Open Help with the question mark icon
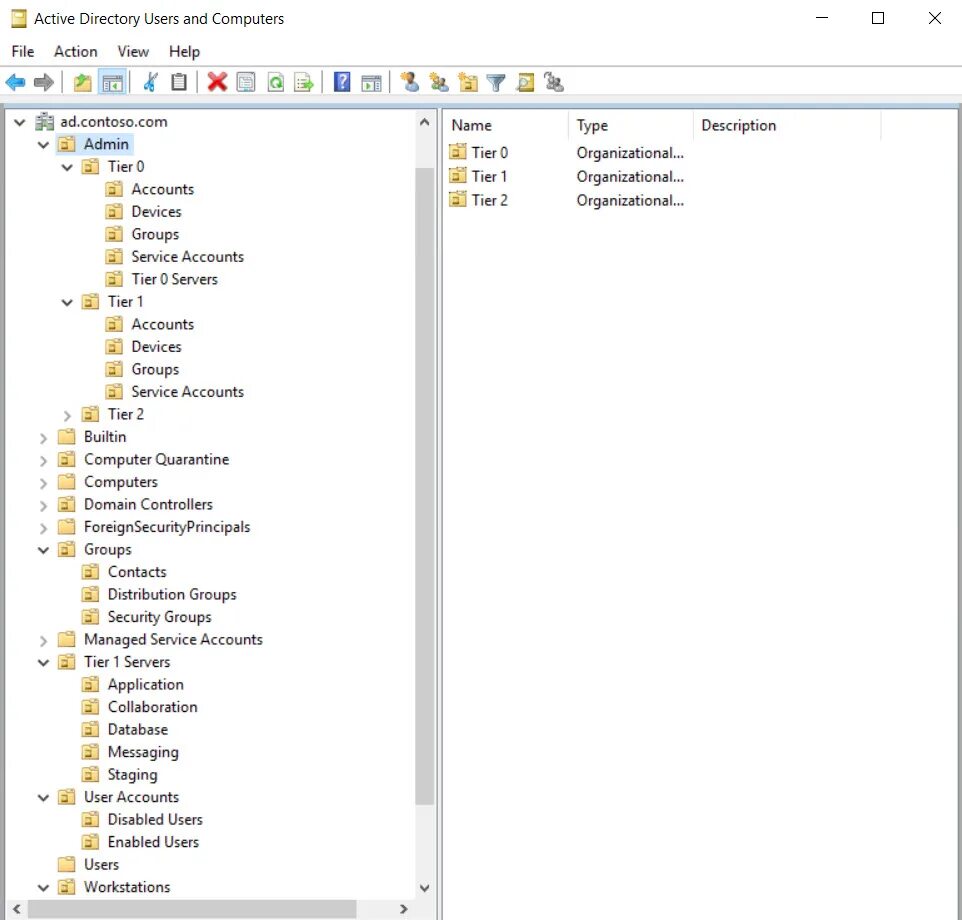Image resolution: width=962 pixels, height=920 pixels. [x=342, y=82]
